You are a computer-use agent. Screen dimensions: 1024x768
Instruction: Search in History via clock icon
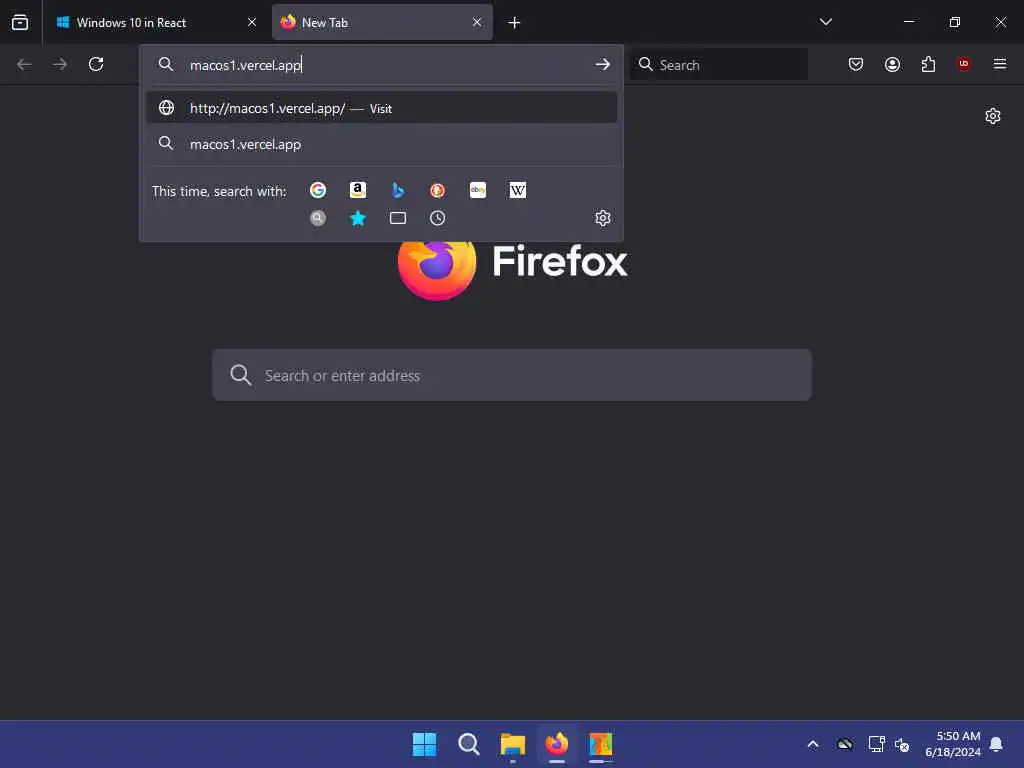point(438,218)
